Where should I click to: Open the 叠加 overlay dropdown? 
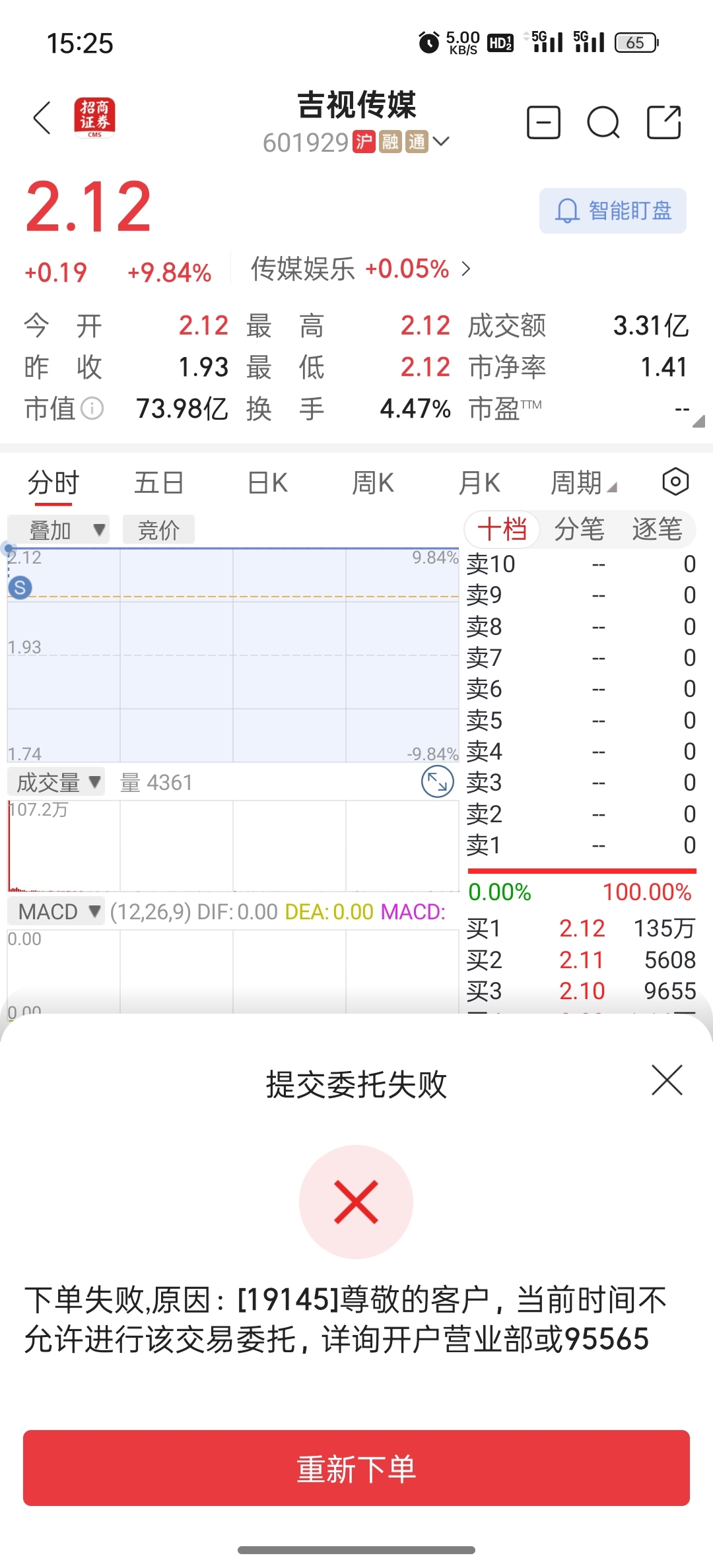(x=58, y=529)
